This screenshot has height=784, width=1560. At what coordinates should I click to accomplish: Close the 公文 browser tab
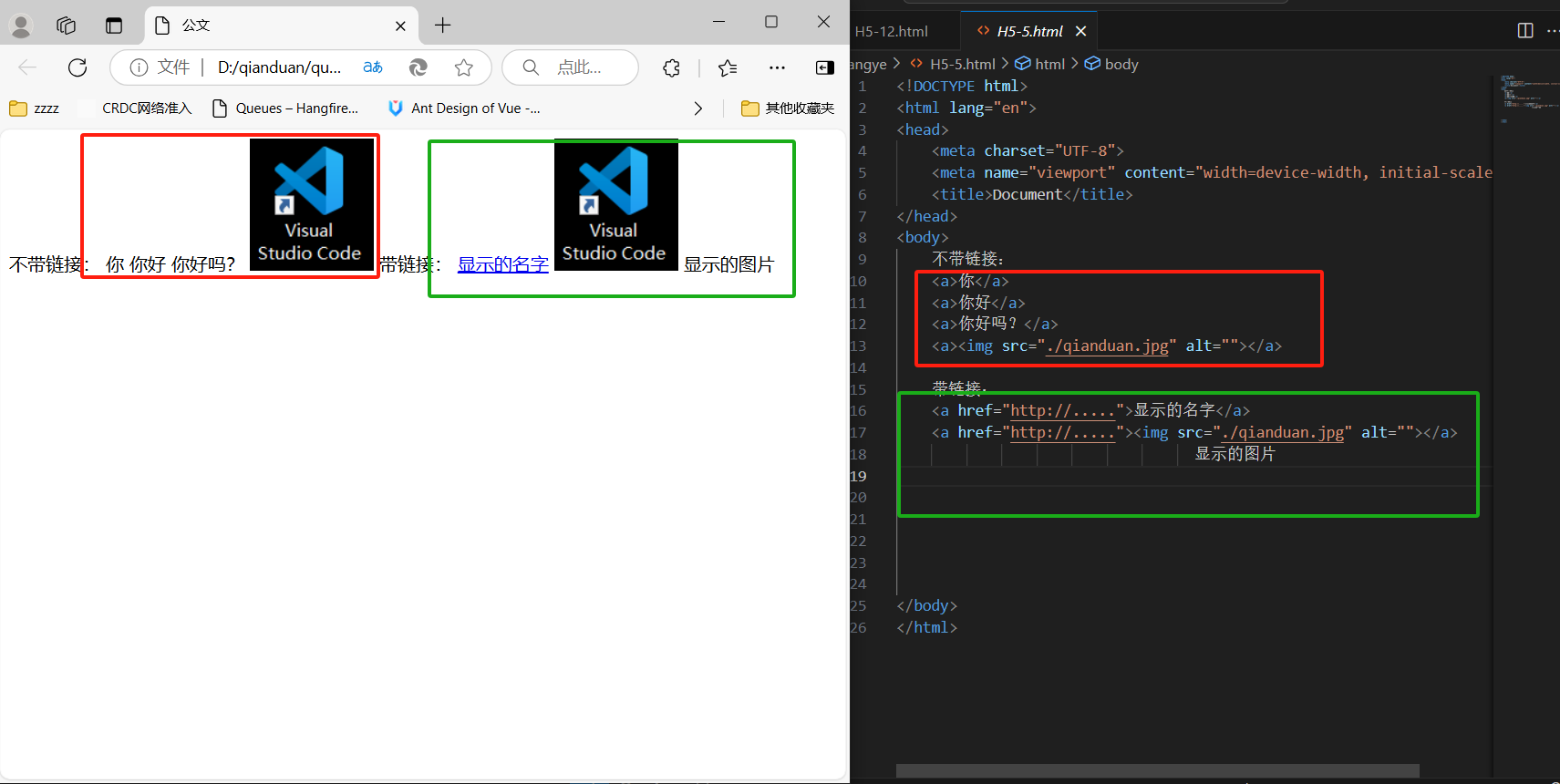point(400,26)
